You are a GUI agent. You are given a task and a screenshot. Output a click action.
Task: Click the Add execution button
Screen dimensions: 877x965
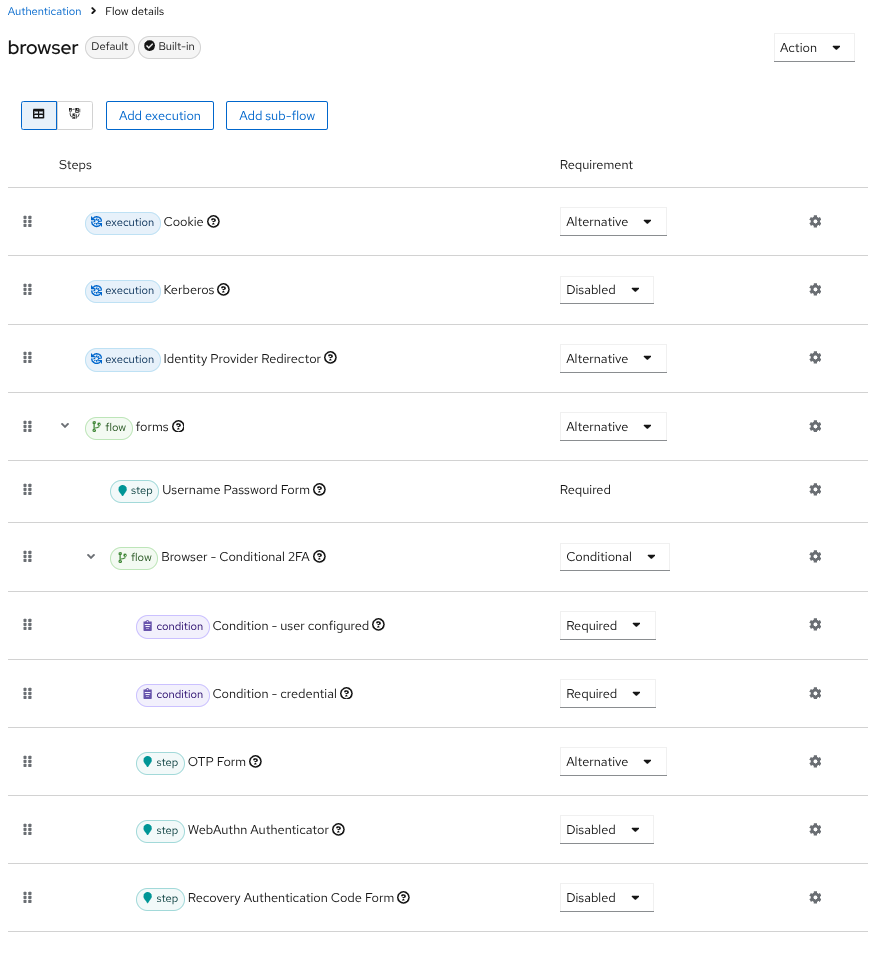point(159,115)
